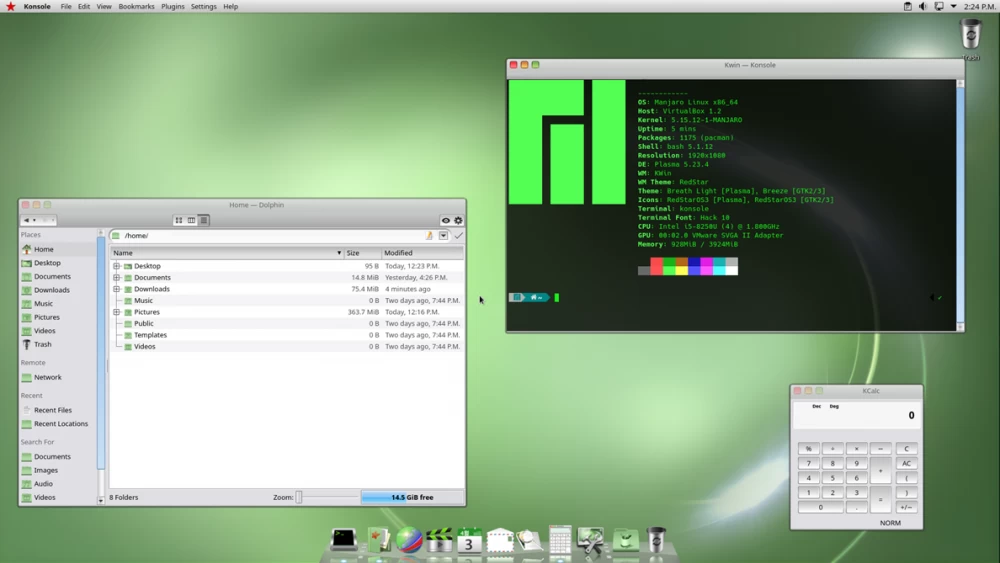Open system settings tools dock icon
The image size is (1000, 563).
(591, 539)
